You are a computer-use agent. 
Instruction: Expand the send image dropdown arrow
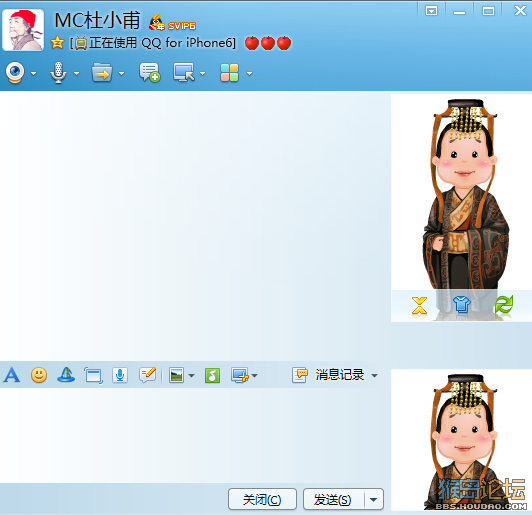[x=191, y=376]
